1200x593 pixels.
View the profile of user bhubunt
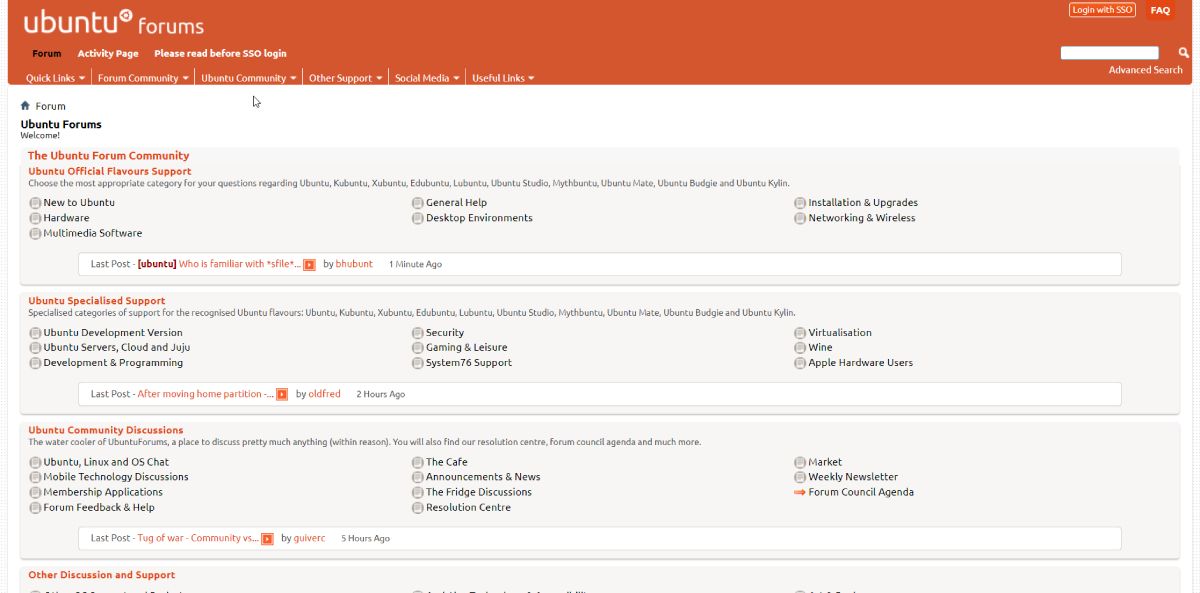tap(354, 264)
